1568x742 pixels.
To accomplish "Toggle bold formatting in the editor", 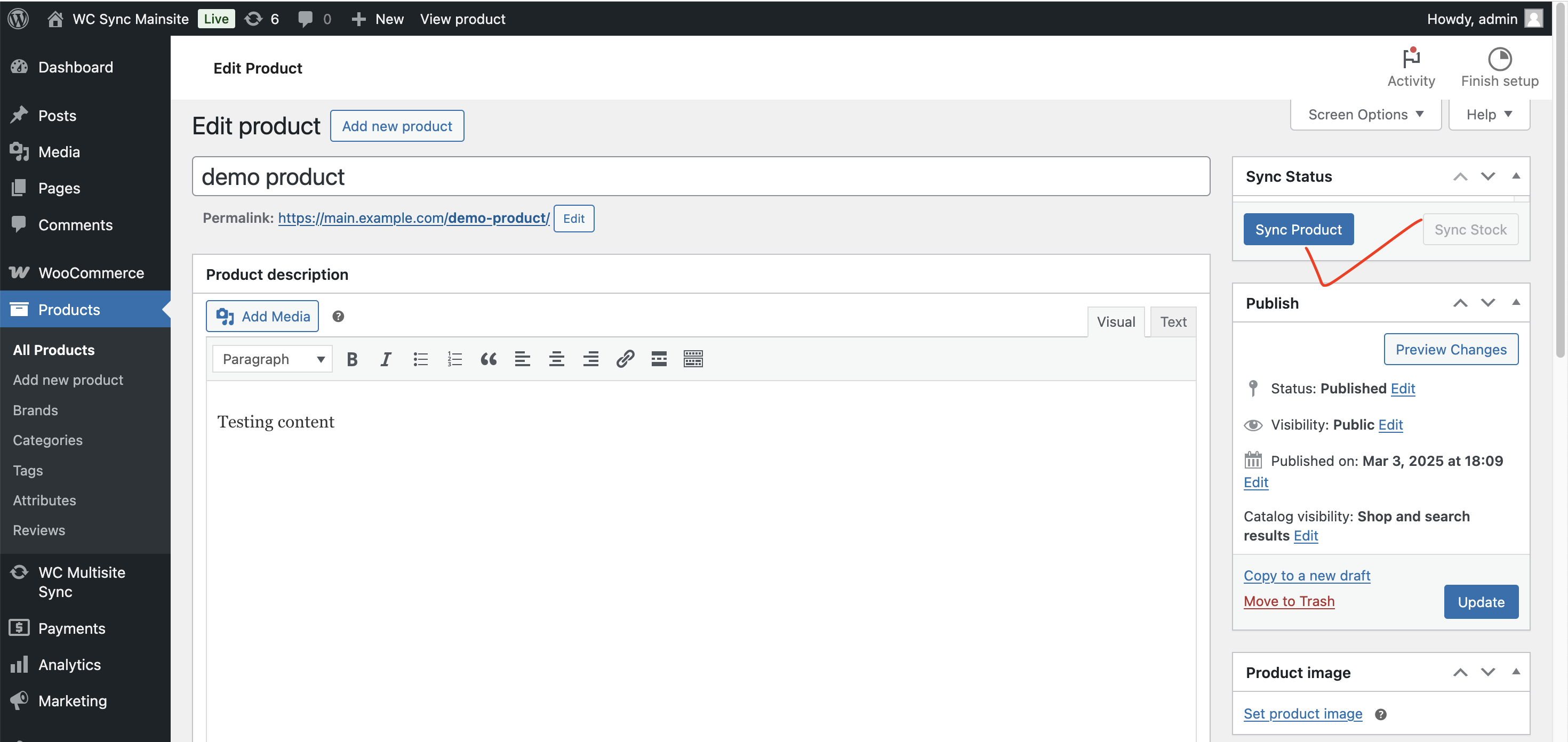I will [352, 359].
